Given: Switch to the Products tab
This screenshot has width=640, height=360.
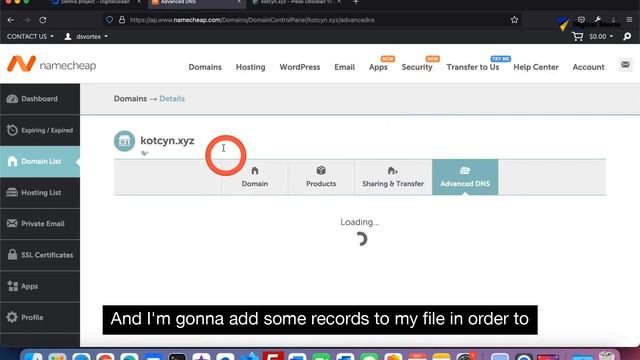Looking at the screenshot, I should 321,177.
